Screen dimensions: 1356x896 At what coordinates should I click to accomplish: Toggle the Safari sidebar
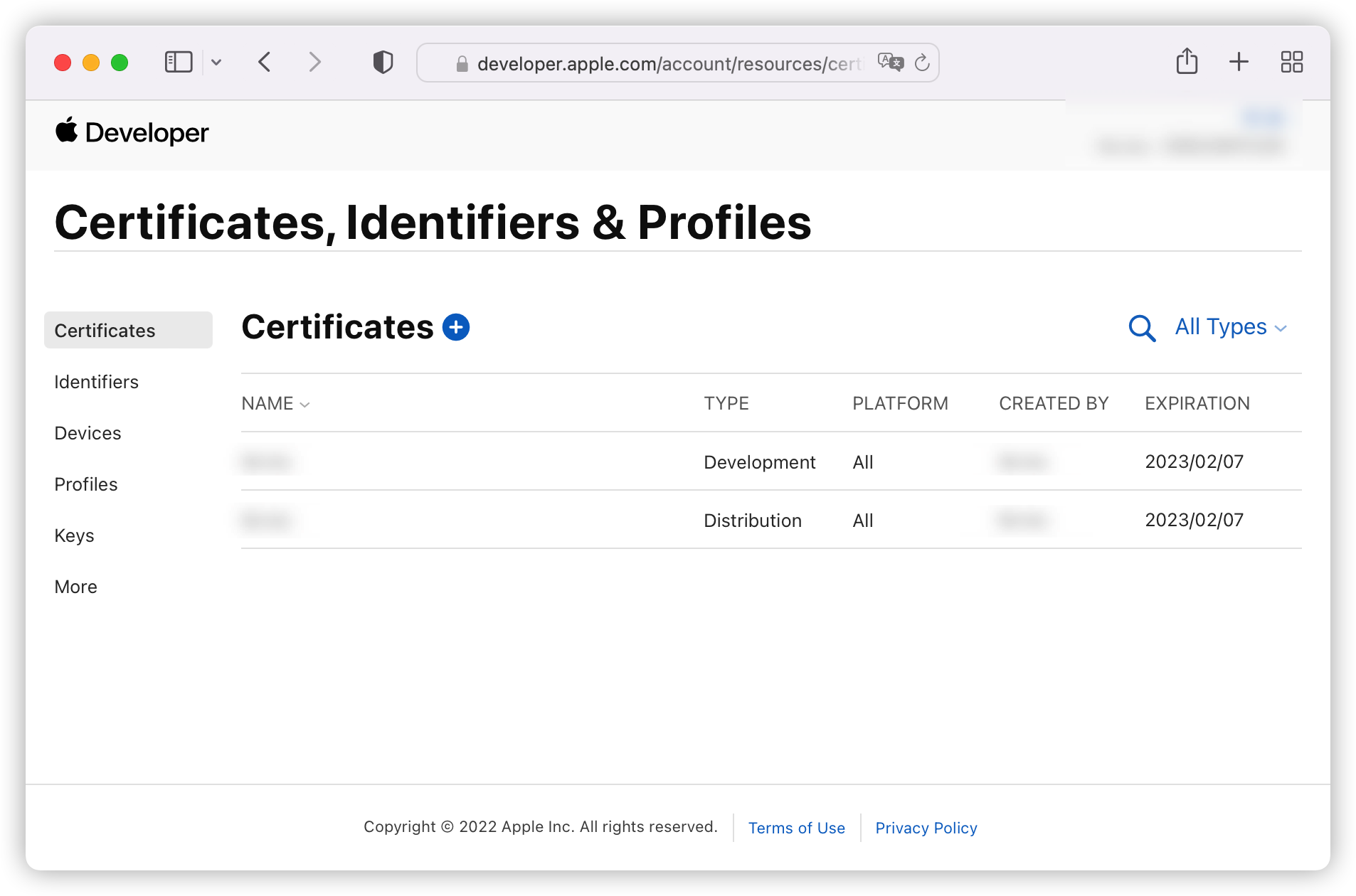pos(179,63)
